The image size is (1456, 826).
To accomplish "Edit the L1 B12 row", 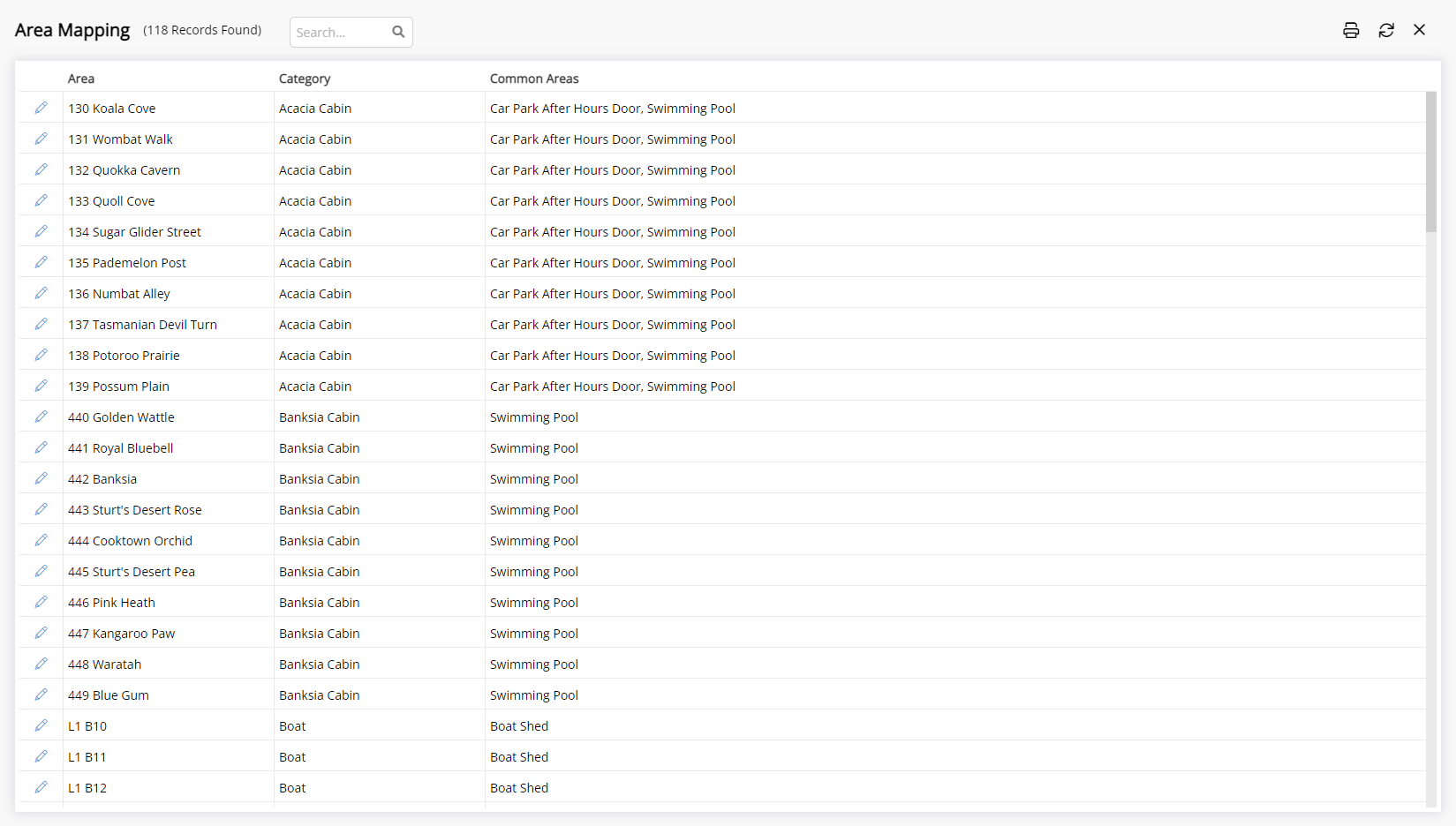I will [41, 787].
